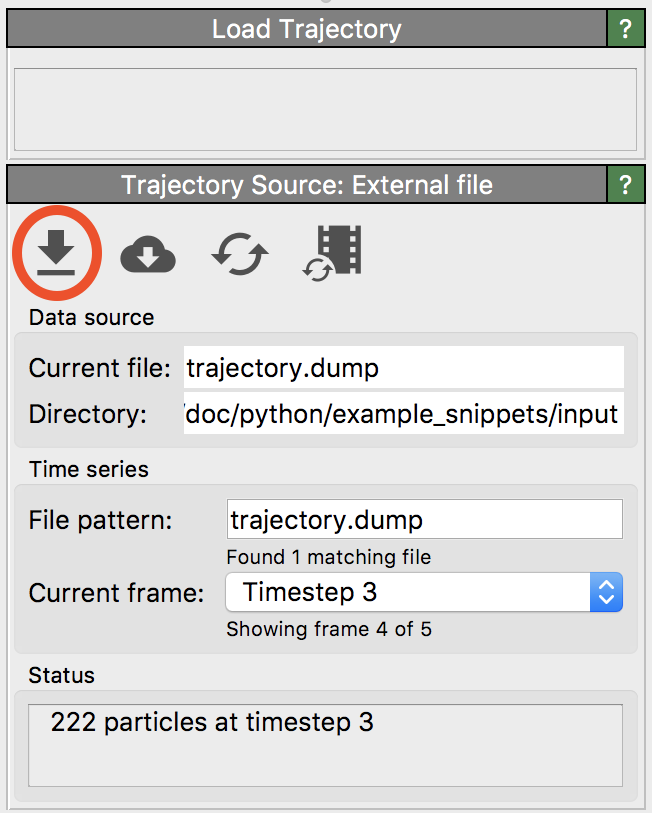Click the Directory path field
This screenshot has width=652, height=813.
(404, 414)
